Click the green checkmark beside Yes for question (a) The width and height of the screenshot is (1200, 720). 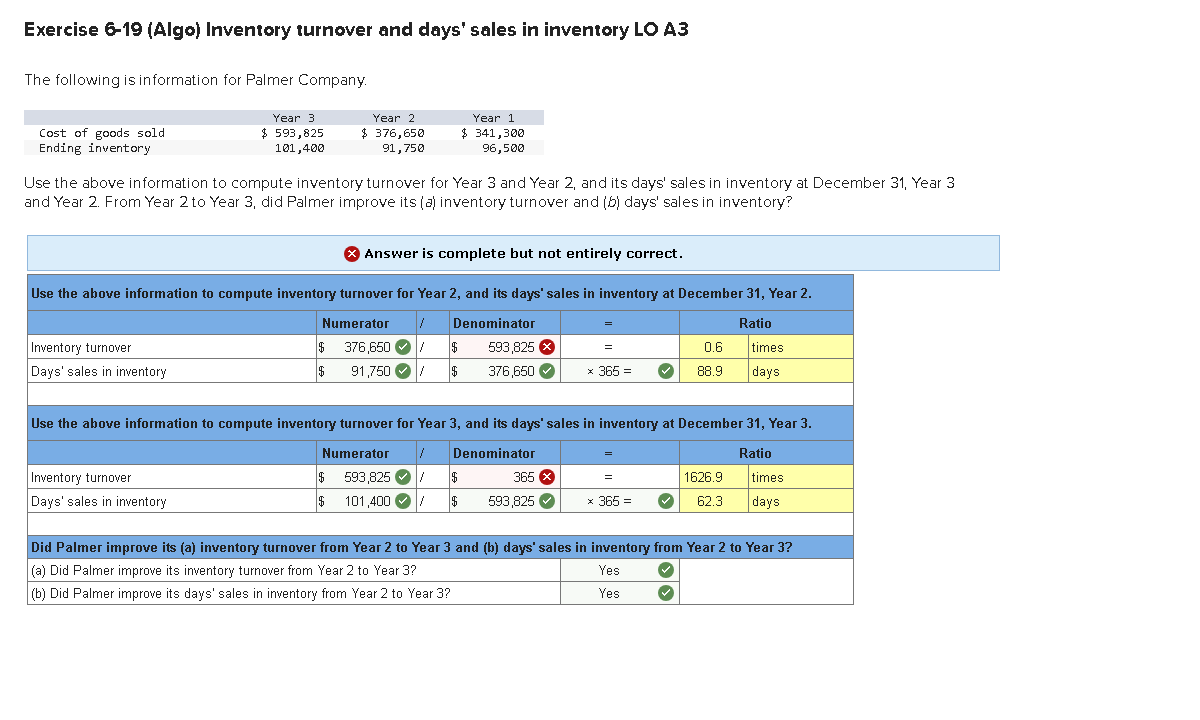(x=663, y=570)
